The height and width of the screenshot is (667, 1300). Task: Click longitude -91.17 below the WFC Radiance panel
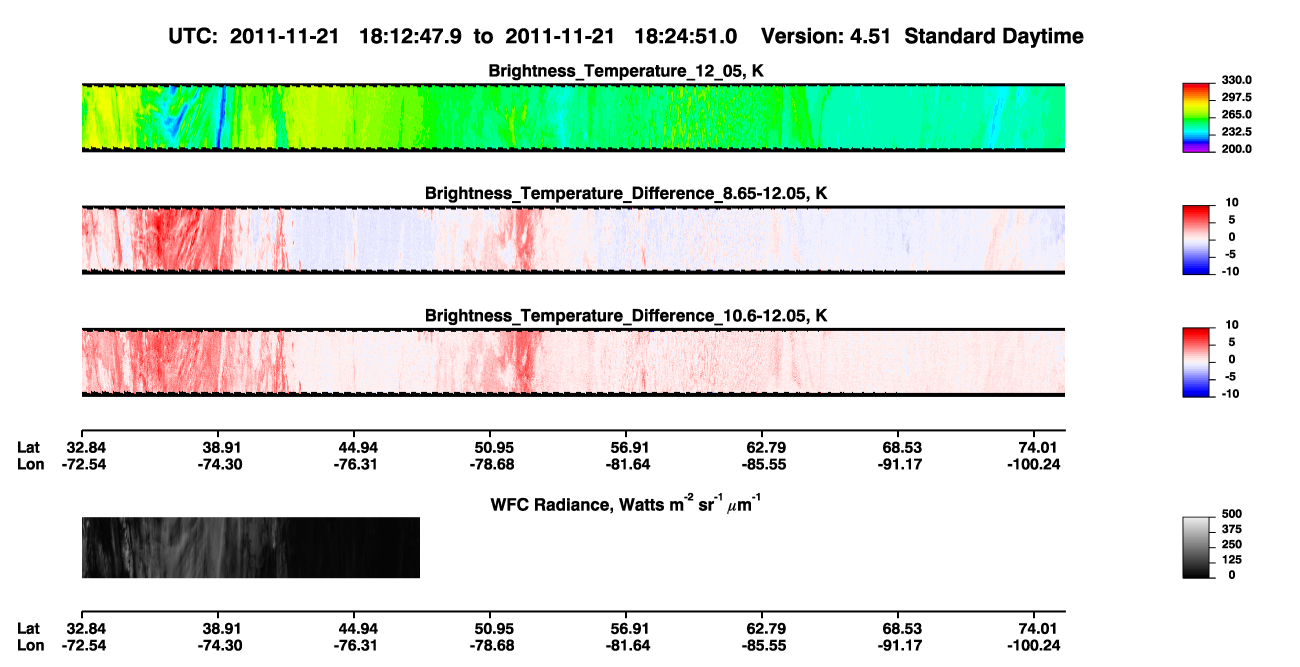[898, 645]
